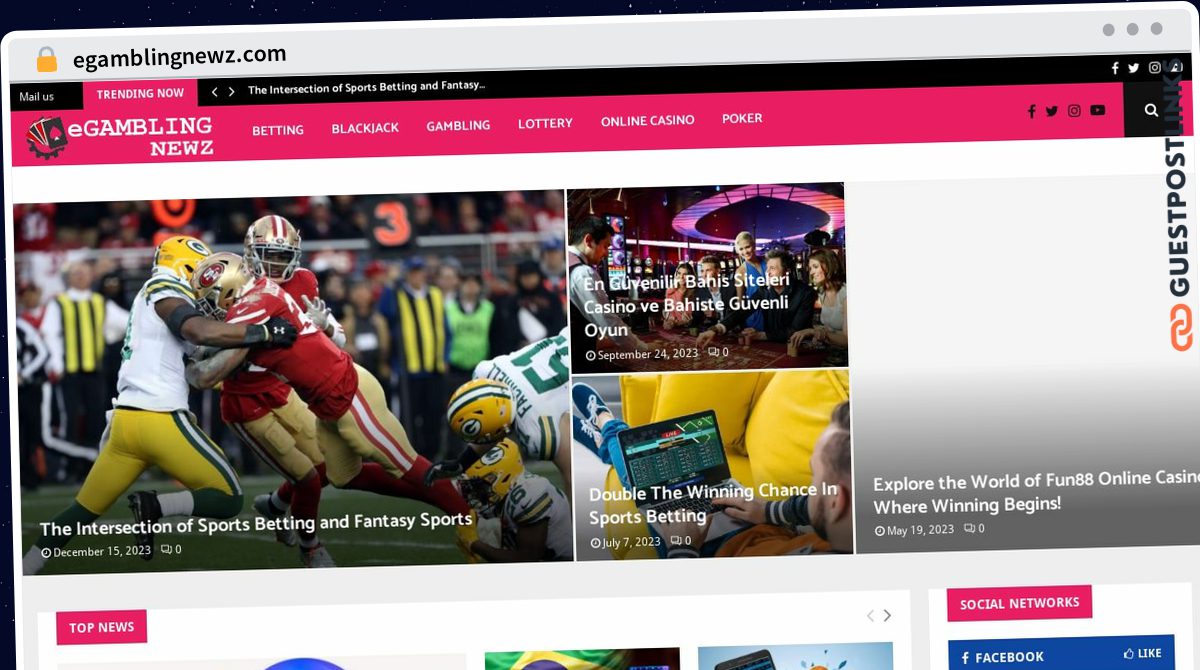
Task: Read the Explore the World of Fun88 article
Action: tap(1036, 492)
